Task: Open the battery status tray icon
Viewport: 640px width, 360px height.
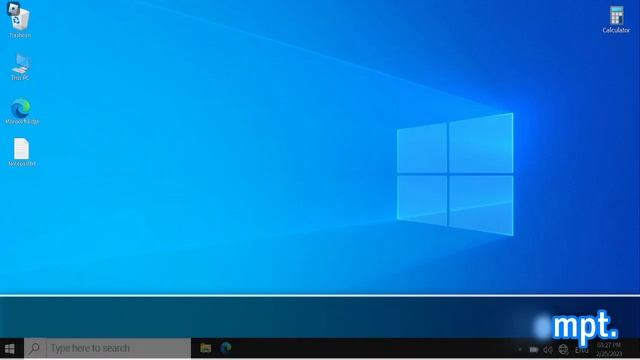Action: [533, 349]
